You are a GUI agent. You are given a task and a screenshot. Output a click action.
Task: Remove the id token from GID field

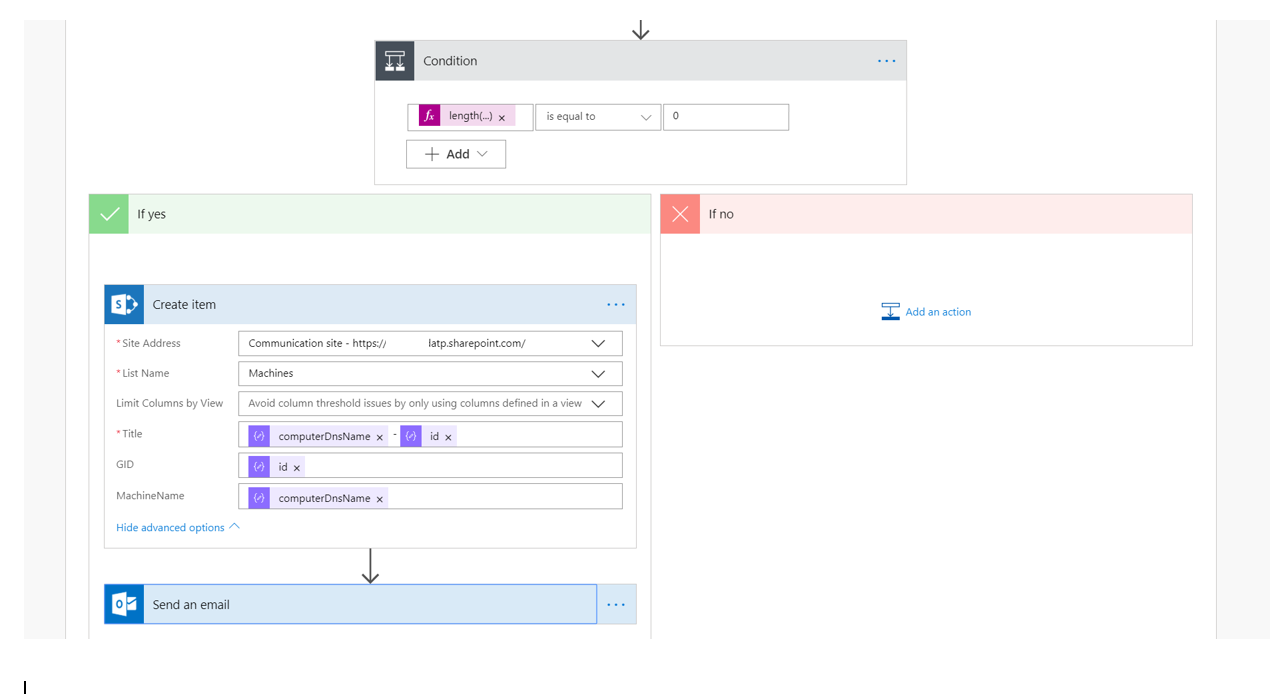297,468
